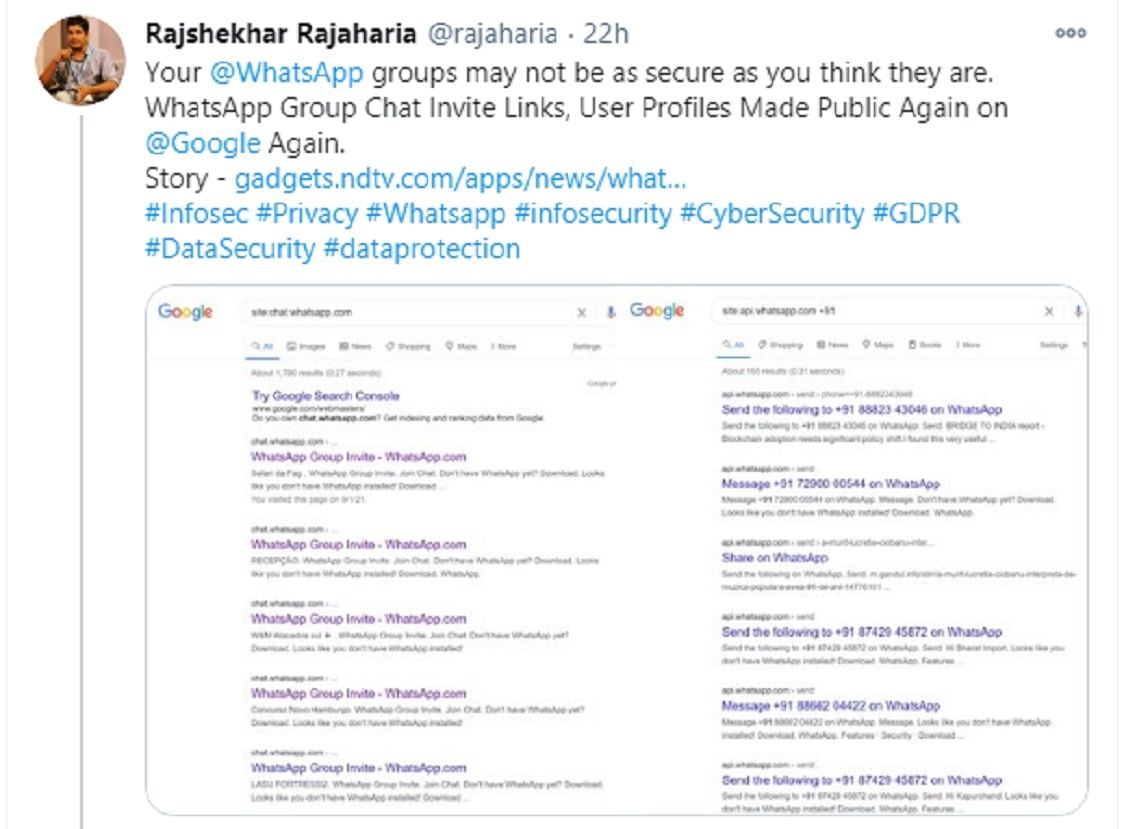This screenshot has height=829, width=1135.
Task: Click the Rajshekhar Rajaharia display name
Action: pos(282,33)
